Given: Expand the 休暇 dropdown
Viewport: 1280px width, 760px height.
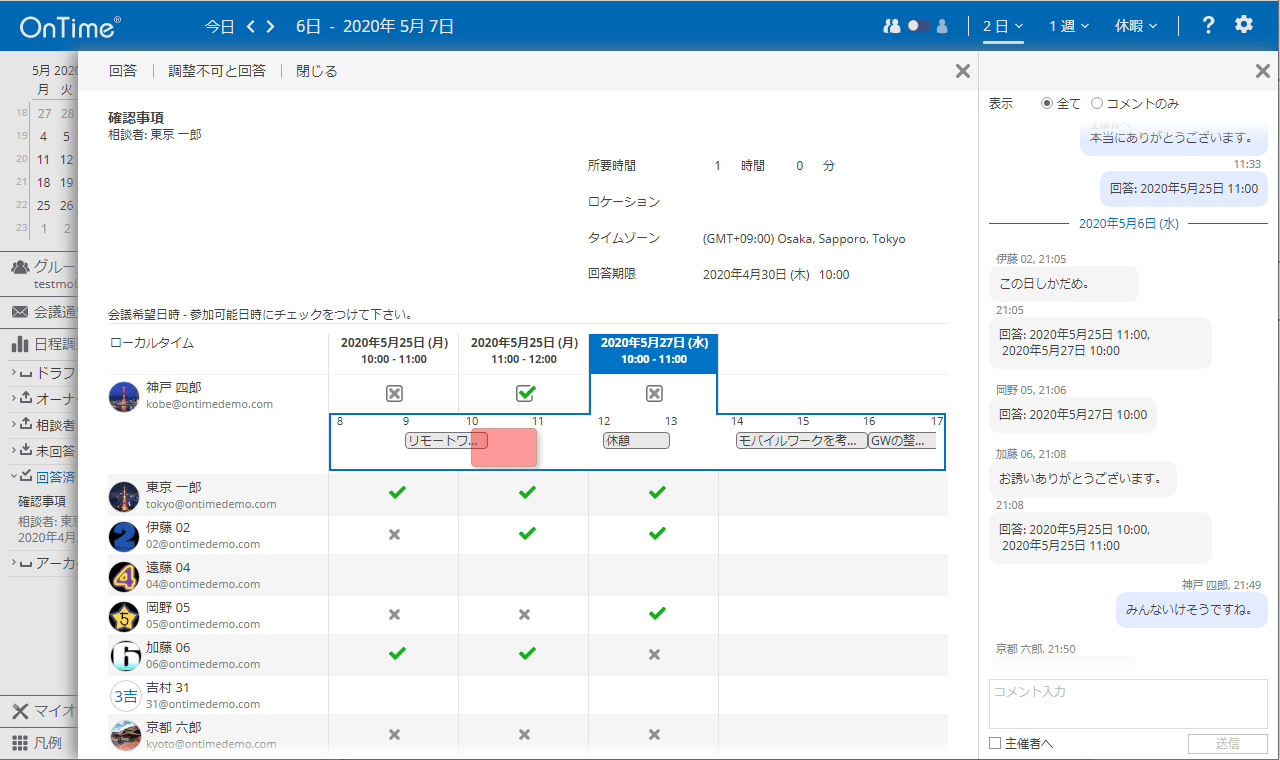Looking at the screenshot, I should click(1136, 26).
